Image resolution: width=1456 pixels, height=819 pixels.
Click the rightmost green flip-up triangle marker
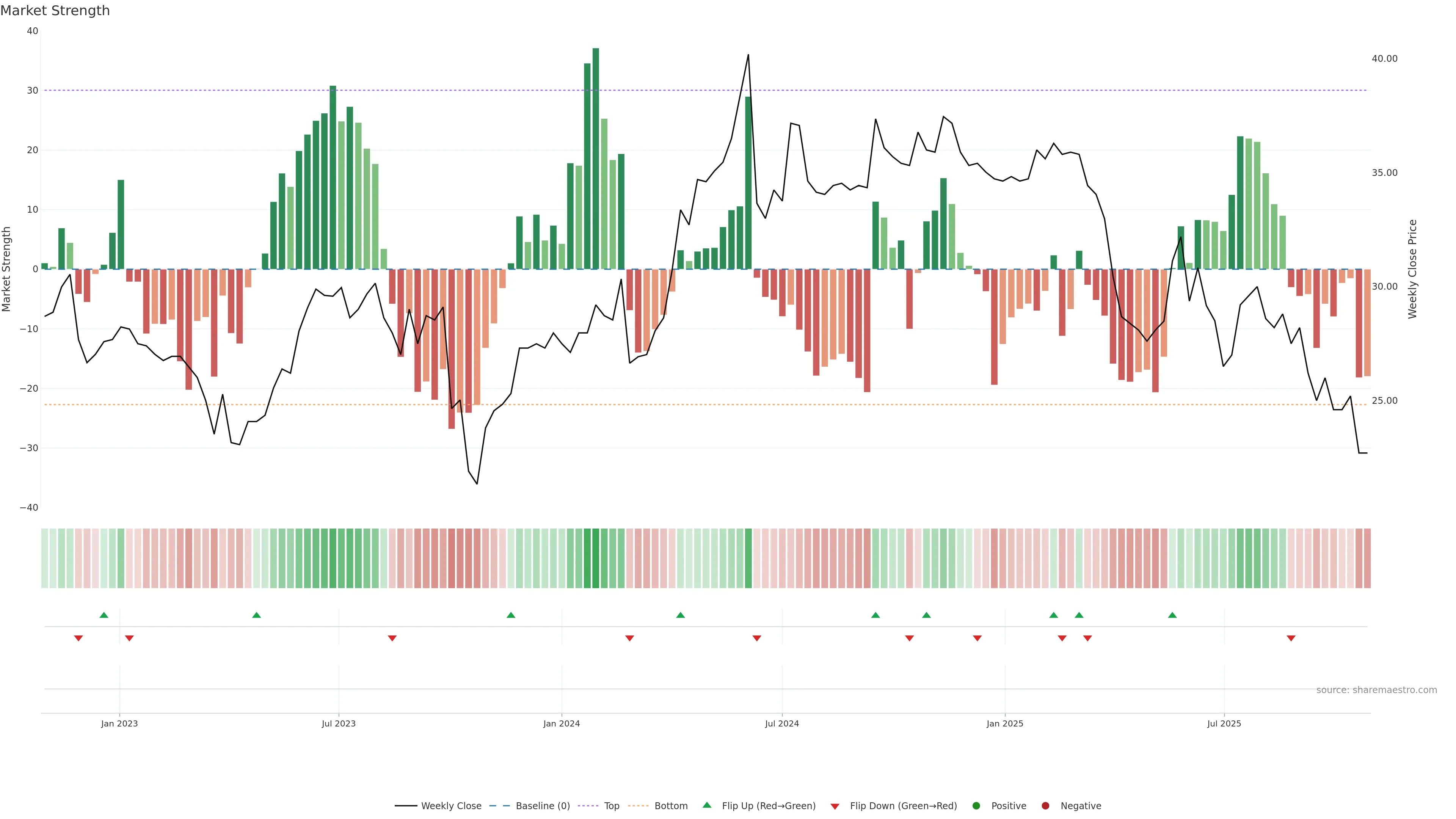(1172, 615)
